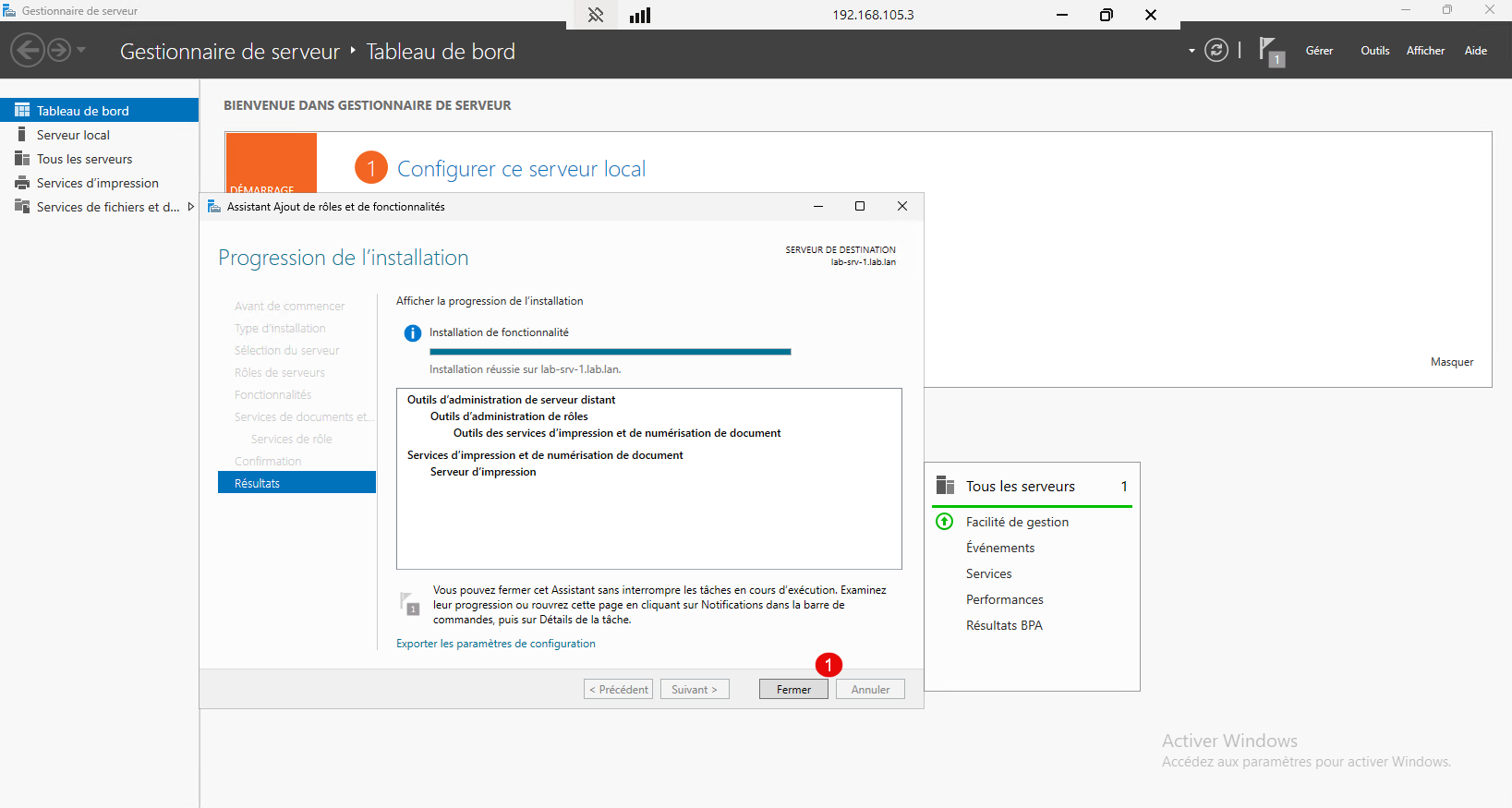Open the dropdown arrow beside refresh
The height and width of the screenshot is (808, 1512).
click(x=1191, y=51)
